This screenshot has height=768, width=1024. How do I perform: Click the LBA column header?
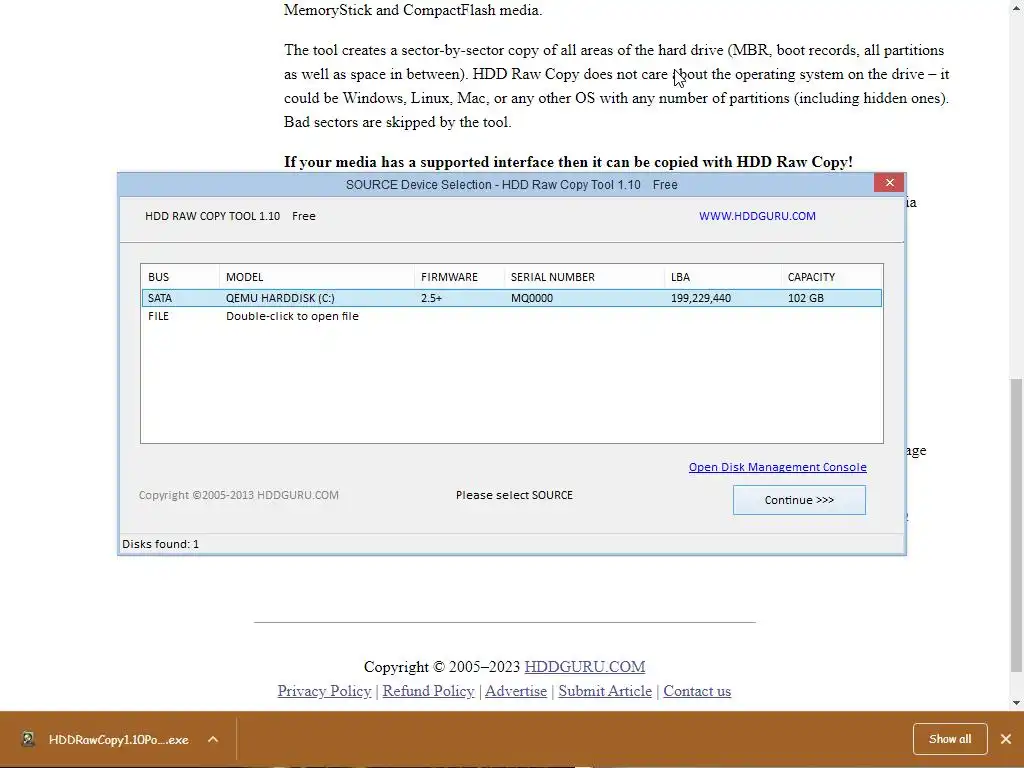[722, 277]
